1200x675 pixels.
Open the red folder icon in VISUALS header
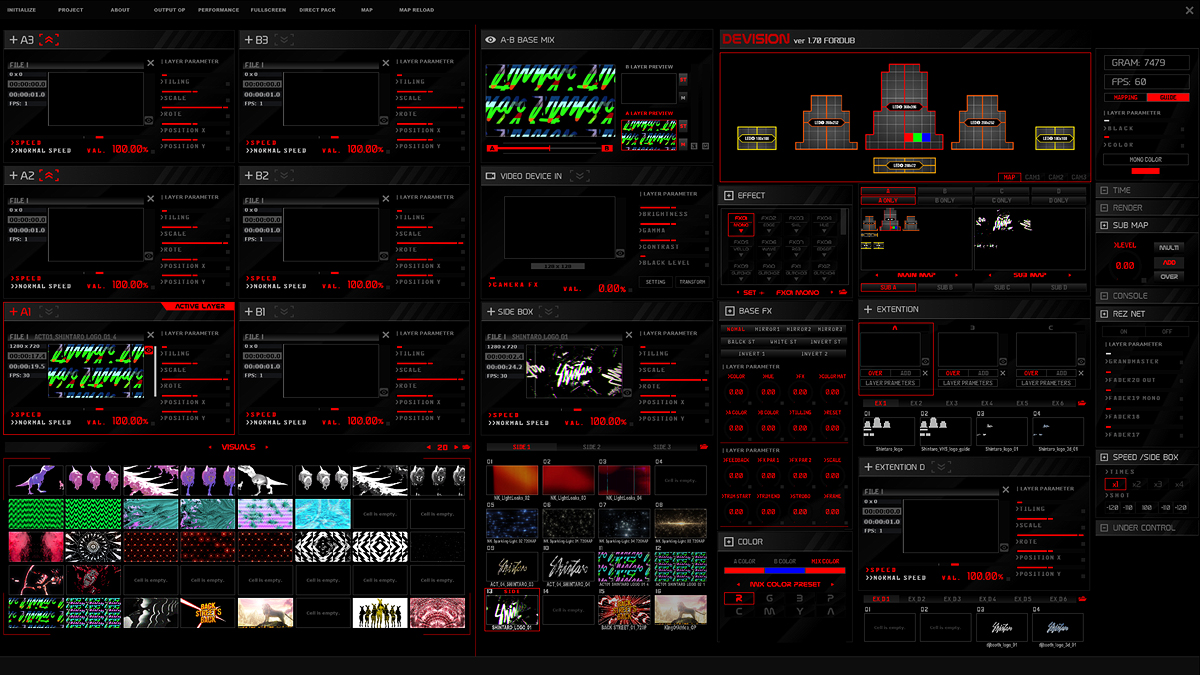(465, 447)
